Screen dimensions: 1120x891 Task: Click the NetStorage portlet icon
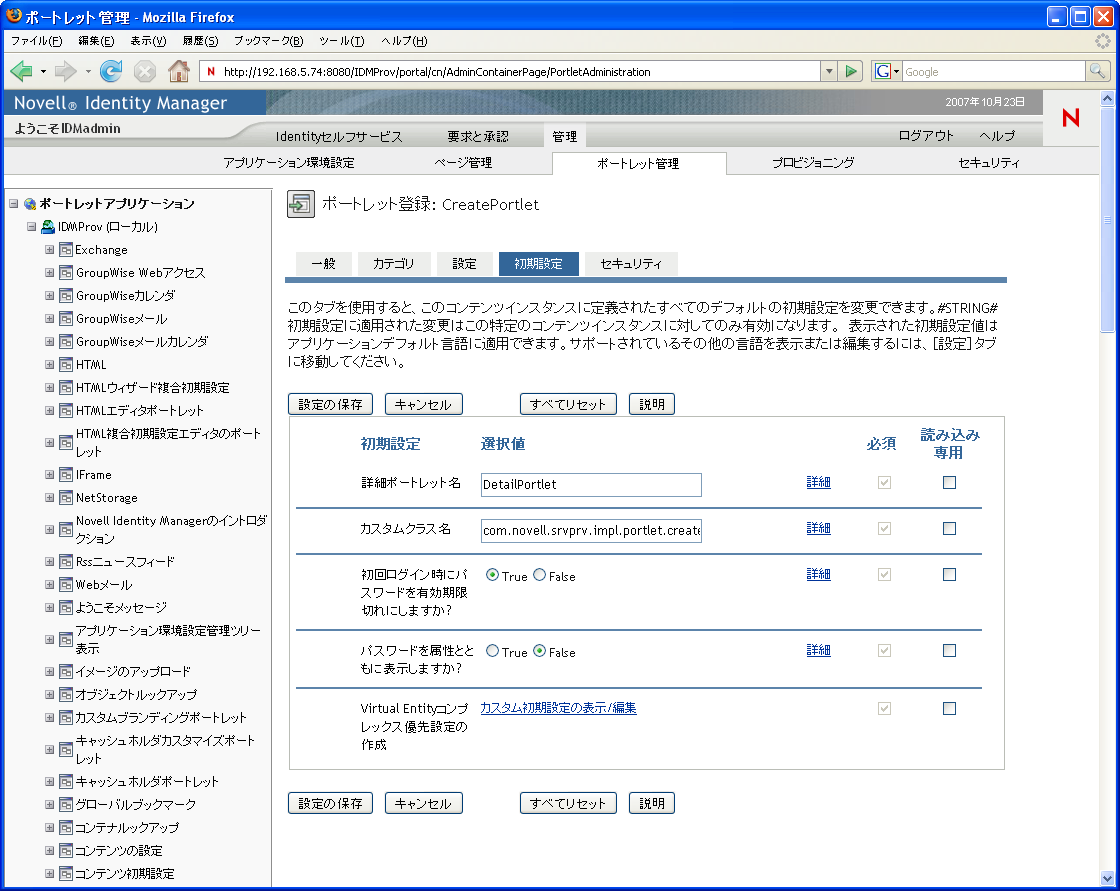click(66, 497)
